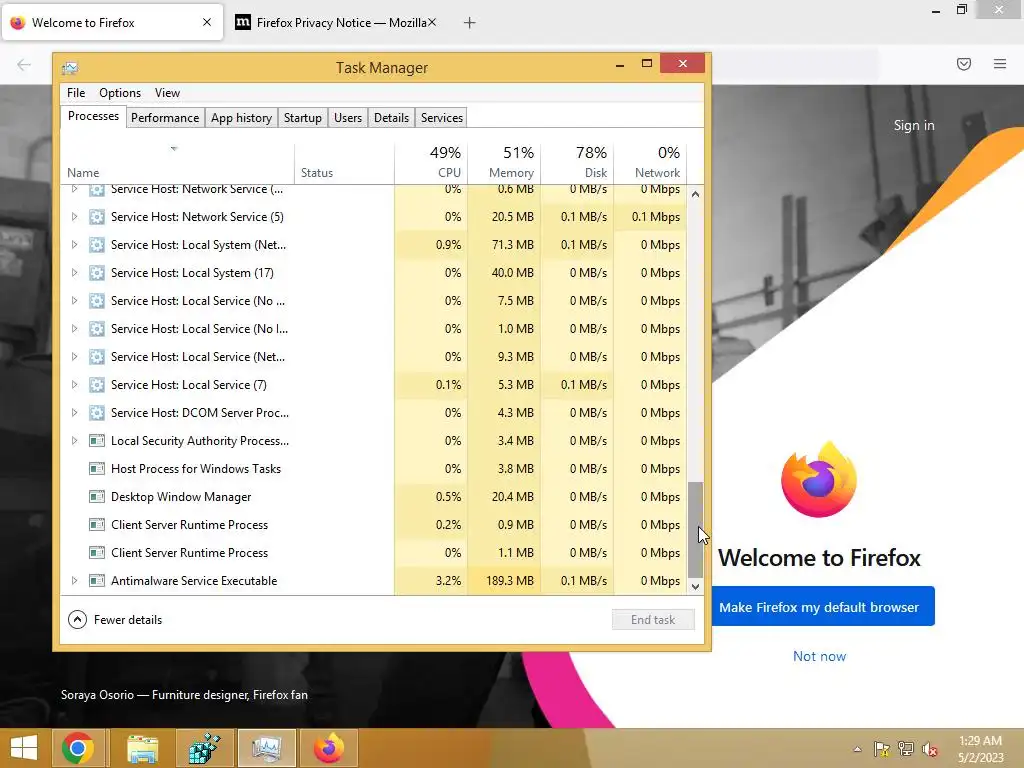This screenshot has width=1024, height=768.
Task: Click the gear icon of Service Host: Local System (17)
Action: tap(97, 273)
